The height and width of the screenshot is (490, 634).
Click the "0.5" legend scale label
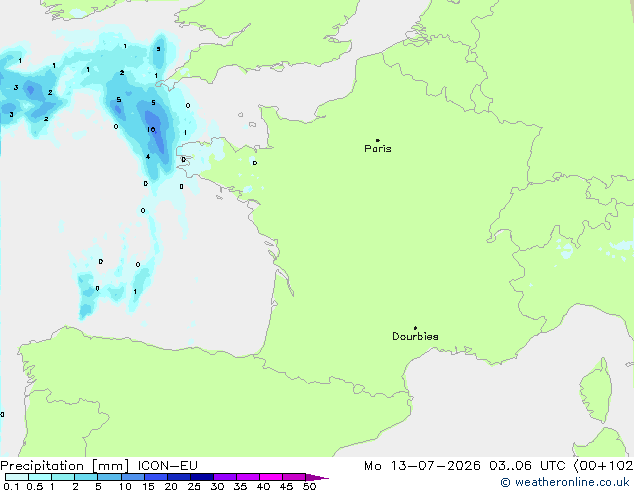[x=35, y=486]
